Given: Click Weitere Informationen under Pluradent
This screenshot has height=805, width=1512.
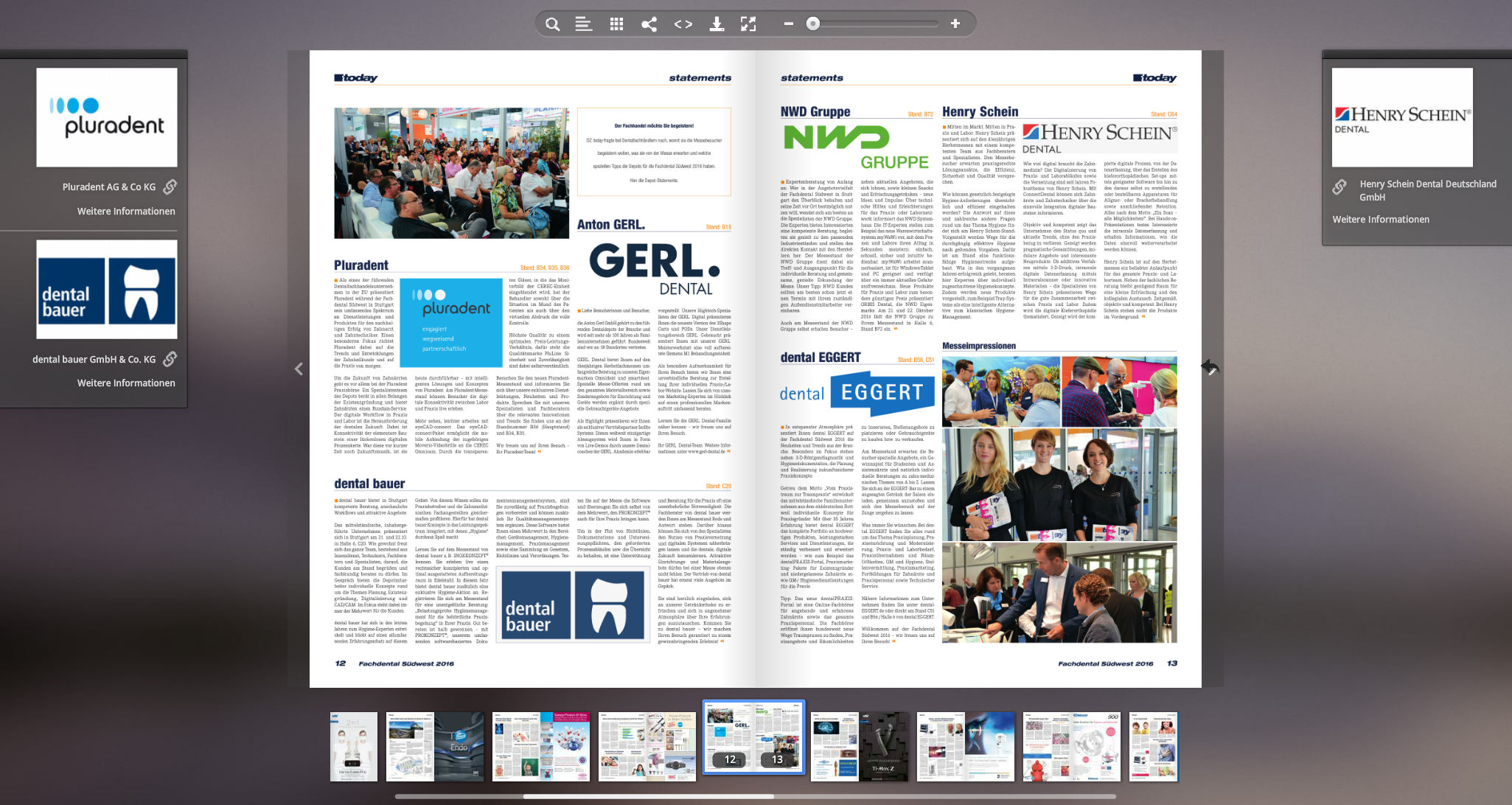Looking at the screenshot, I should 126,212.
